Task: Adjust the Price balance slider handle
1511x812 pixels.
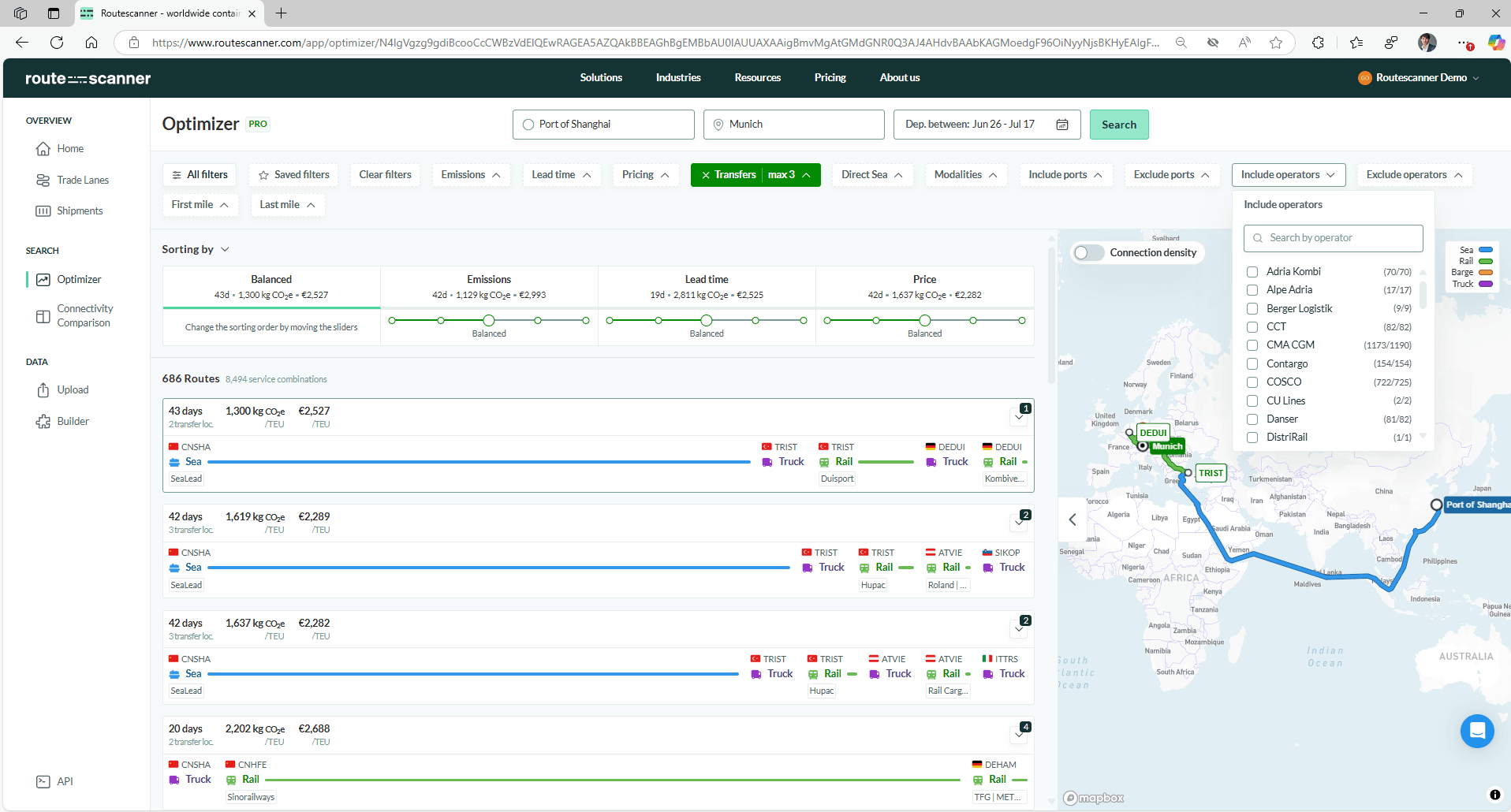Action: click(925, 321)
